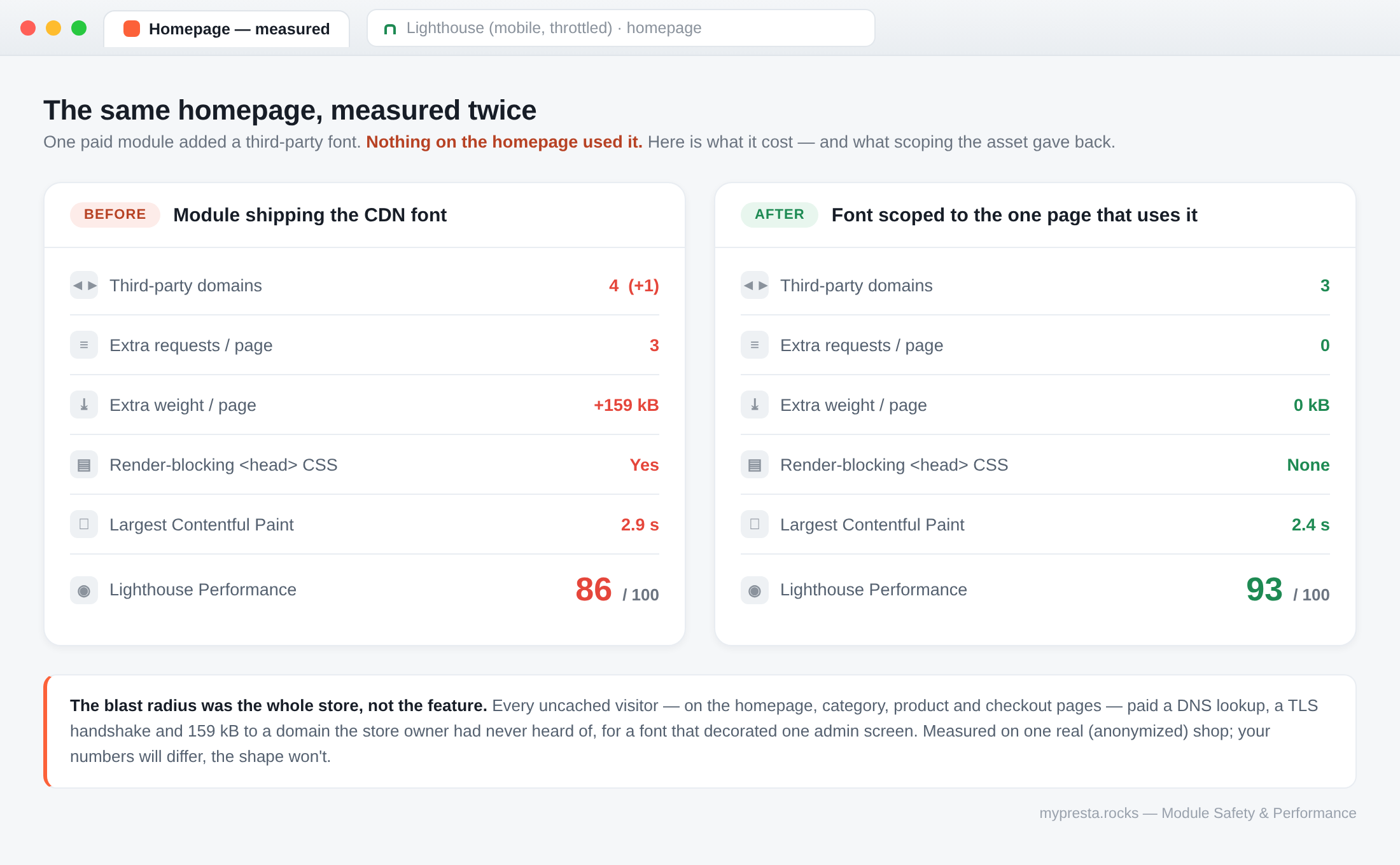
Task: Click 'The blast radius was the whole store' text
Action: pyautogui.click(x=278, y=705)
